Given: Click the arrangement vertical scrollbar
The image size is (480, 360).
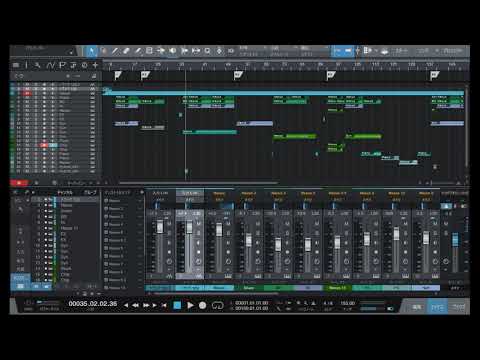Looking at the screenshot, I should point(467,127).
